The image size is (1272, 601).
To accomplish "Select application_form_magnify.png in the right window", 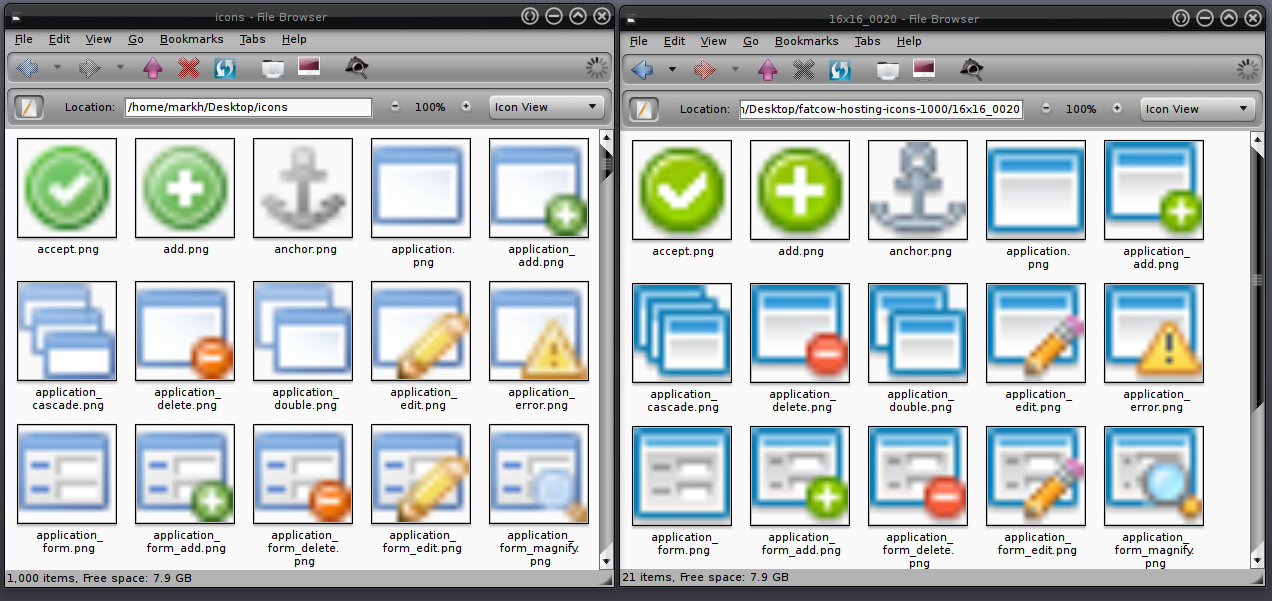I will pos(1153,475).
